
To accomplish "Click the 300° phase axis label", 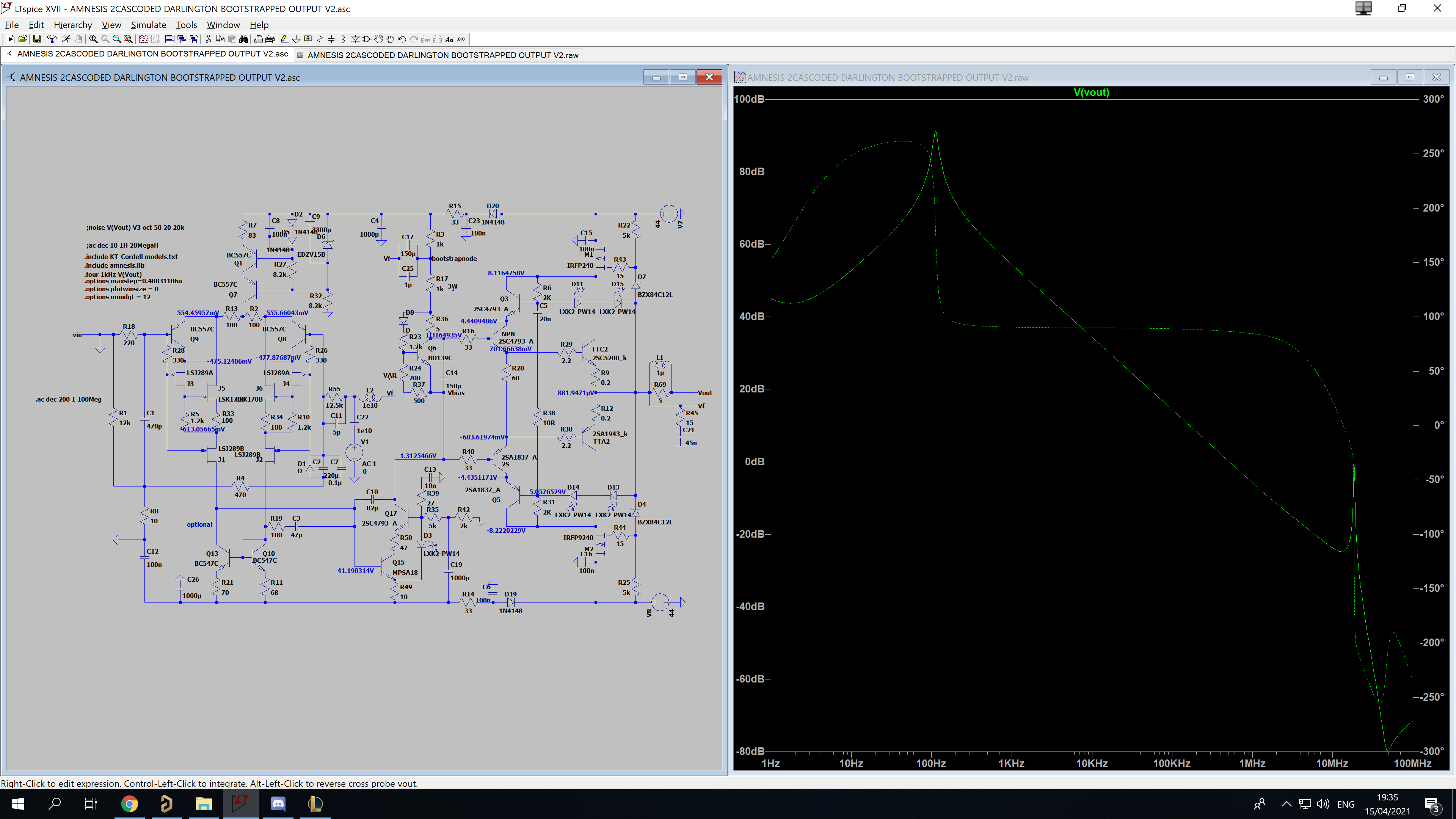I will 1433,99.
